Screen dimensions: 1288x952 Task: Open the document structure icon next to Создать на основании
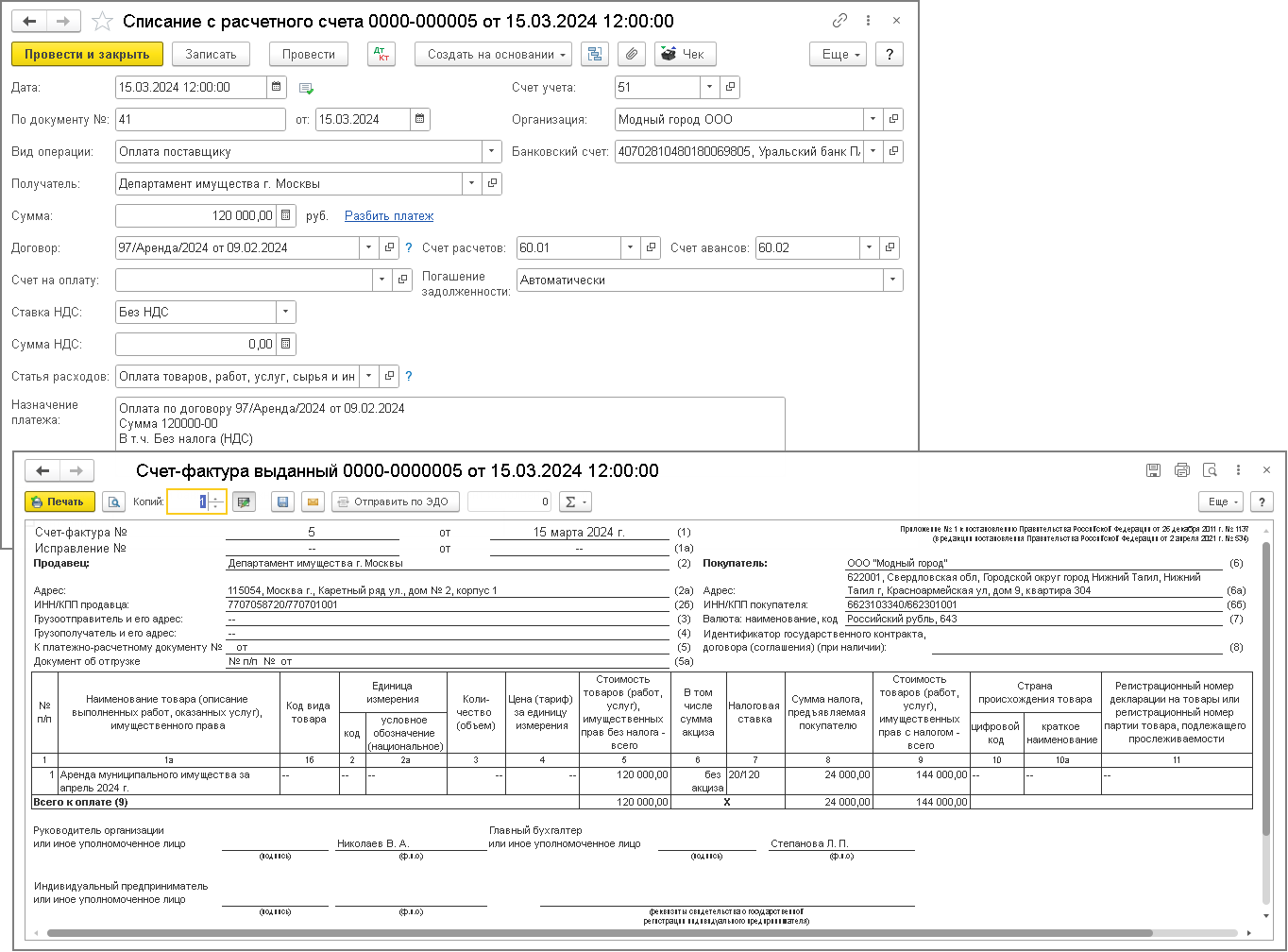595,55
